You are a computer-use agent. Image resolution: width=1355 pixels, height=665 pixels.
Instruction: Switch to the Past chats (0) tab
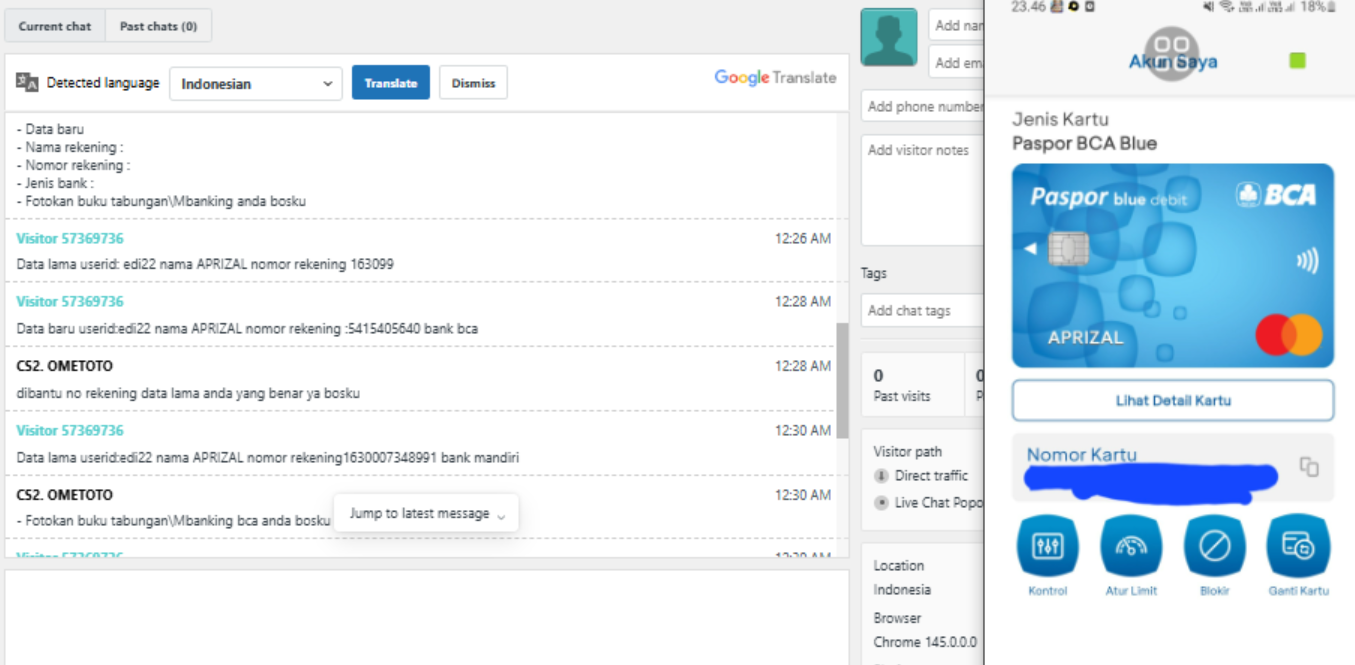[x=158, y=26]
